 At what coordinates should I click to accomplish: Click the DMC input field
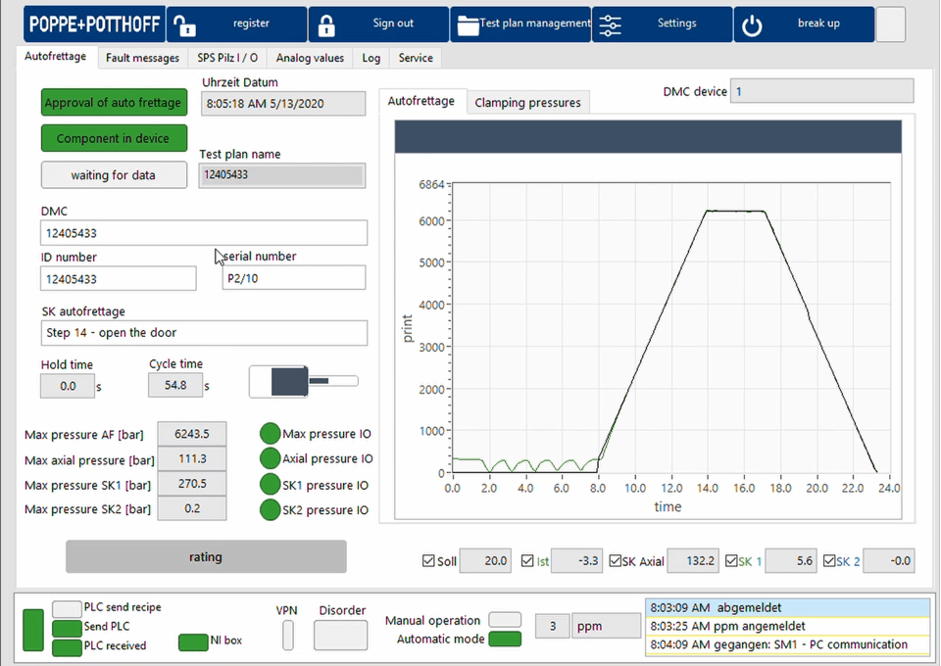pyautogui.click(x=203, y=233)
